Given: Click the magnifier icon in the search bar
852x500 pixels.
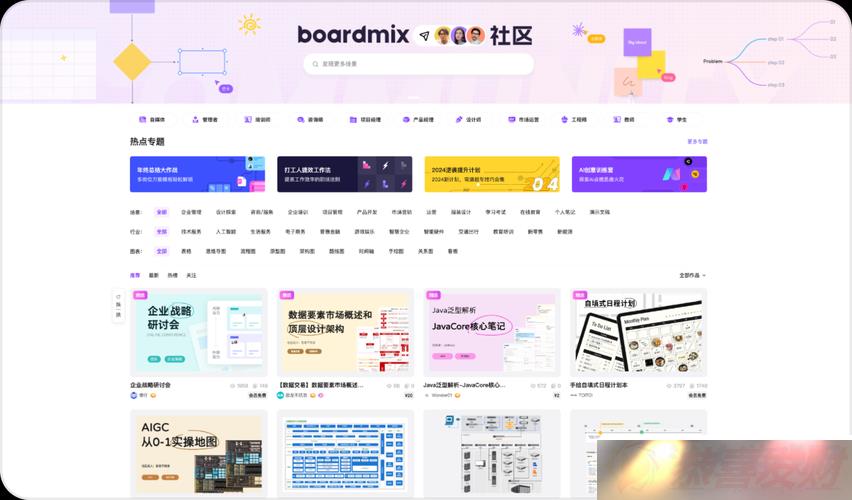Looking at the screenshot, I should pyautogui.click(x=315, y=64).
